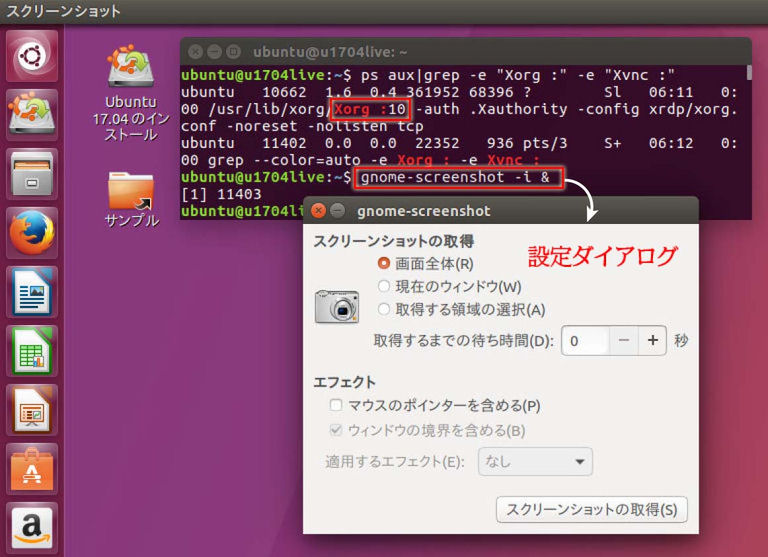
Task: Click the スクリーンショットの取得 section heading
Action: tap(394, 241)
